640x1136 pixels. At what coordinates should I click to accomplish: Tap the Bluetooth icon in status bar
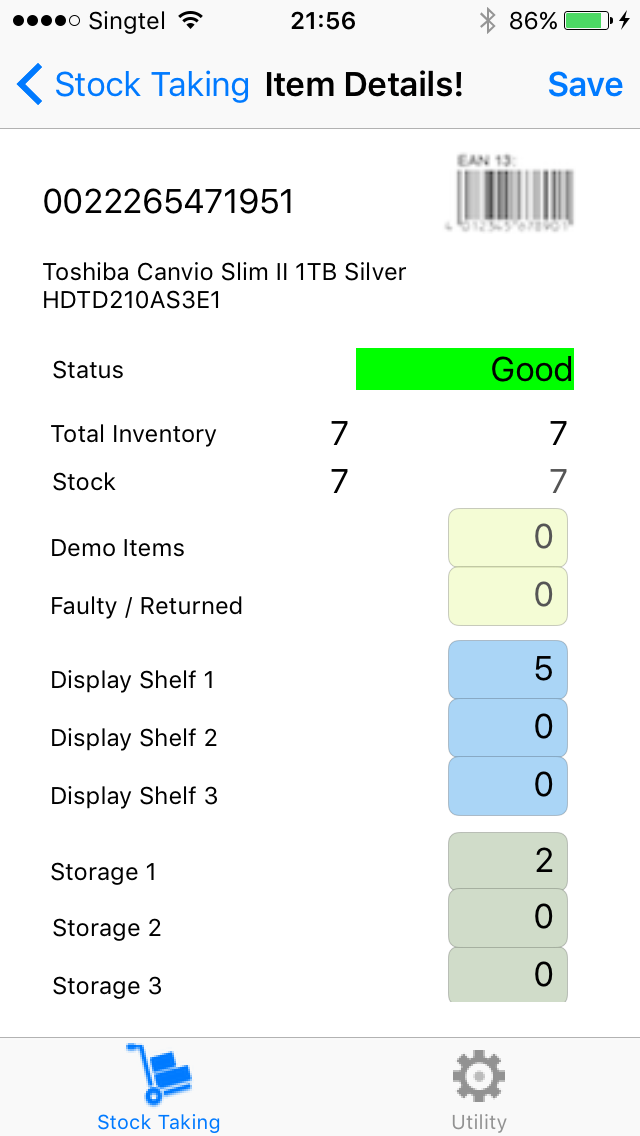(x=487, y=21)
